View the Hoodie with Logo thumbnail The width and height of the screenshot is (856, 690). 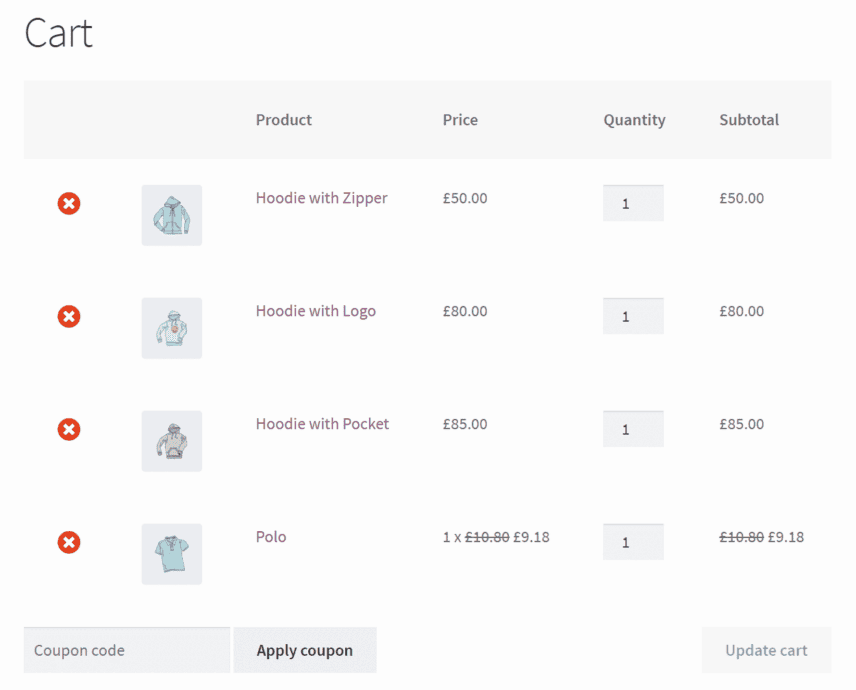click(171, 327)
